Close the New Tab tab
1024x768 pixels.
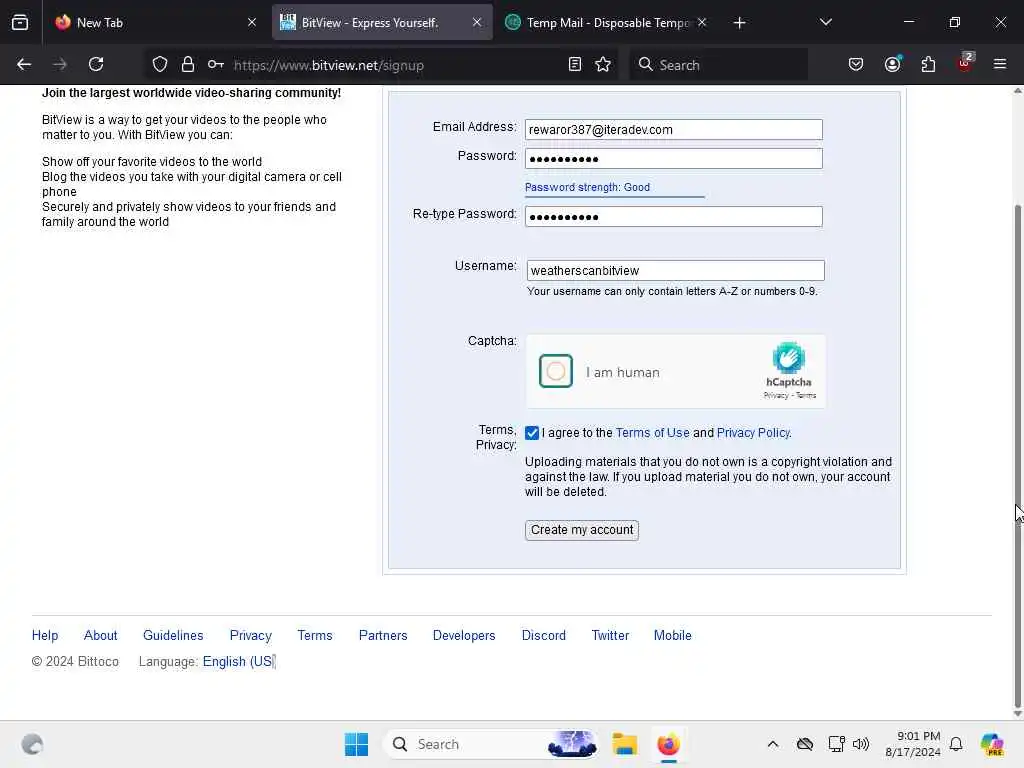(252, 23)
